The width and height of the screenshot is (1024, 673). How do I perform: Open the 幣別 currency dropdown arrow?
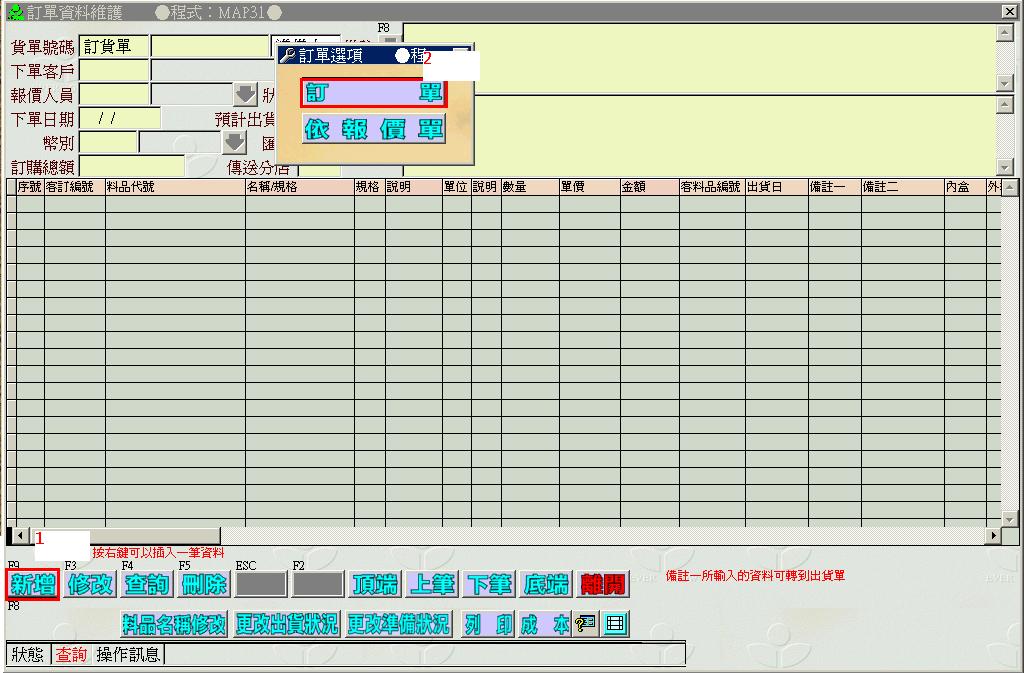coord(233,143)
